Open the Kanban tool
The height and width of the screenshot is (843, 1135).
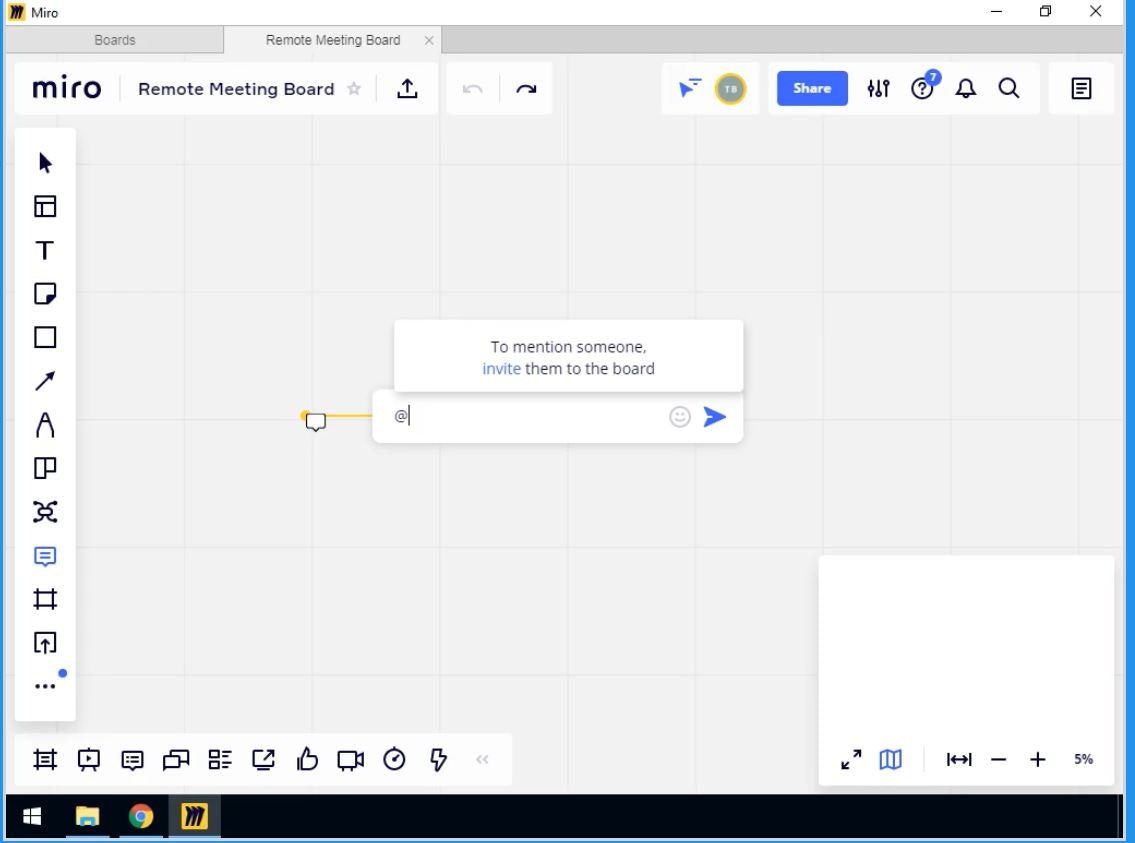point(45,468)
